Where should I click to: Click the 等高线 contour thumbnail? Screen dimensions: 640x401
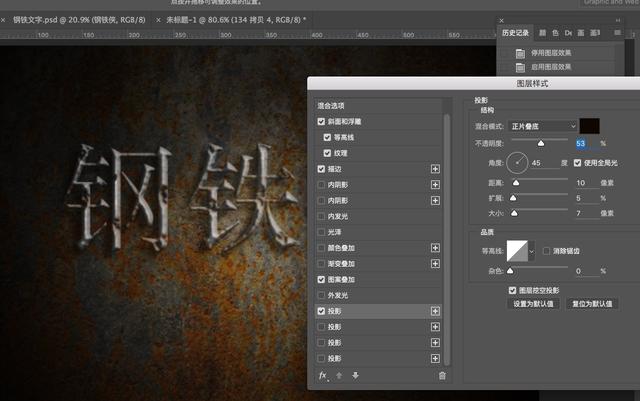point(517,251)
